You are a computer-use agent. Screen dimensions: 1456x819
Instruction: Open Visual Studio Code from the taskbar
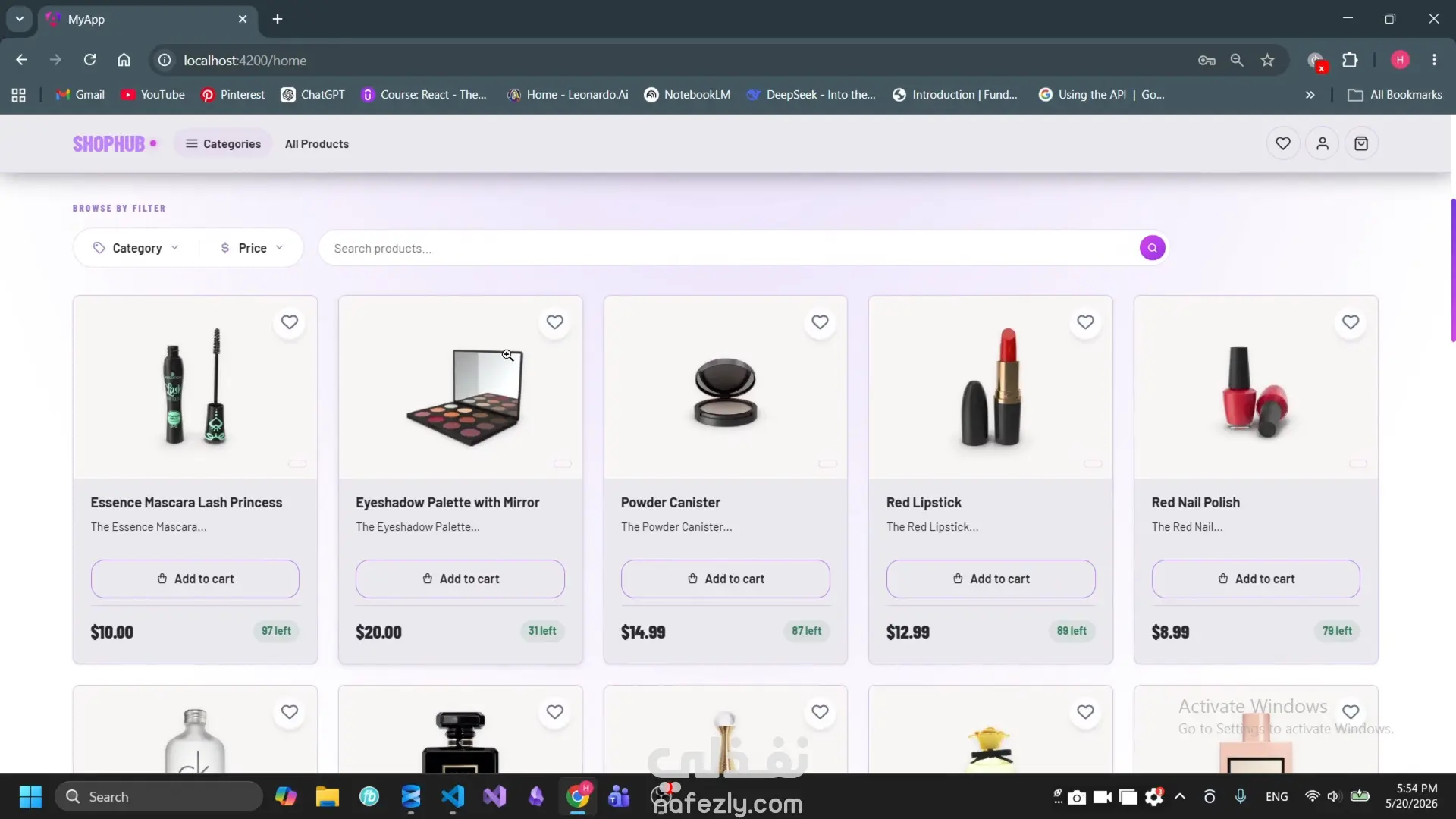453,796
